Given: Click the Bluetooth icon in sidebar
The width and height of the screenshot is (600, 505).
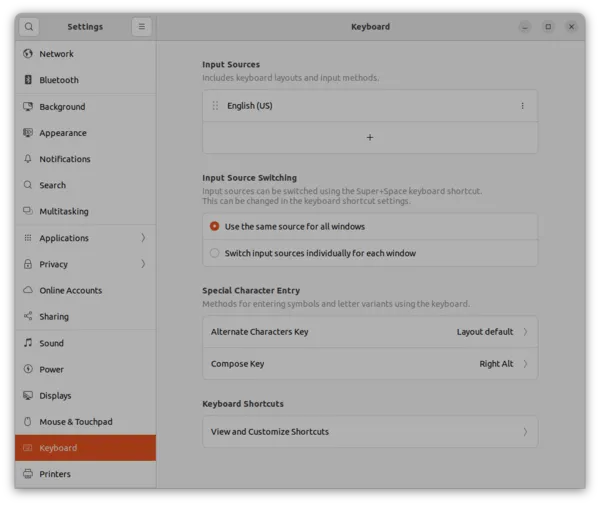Looking at the screenshot, I should coord(28,80).
